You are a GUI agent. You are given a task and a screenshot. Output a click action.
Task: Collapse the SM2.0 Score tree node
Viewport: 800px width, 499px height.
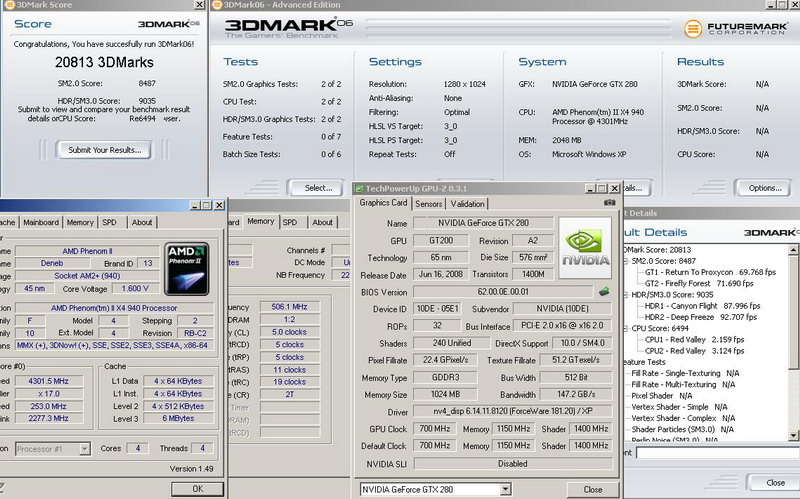point(626,261)
